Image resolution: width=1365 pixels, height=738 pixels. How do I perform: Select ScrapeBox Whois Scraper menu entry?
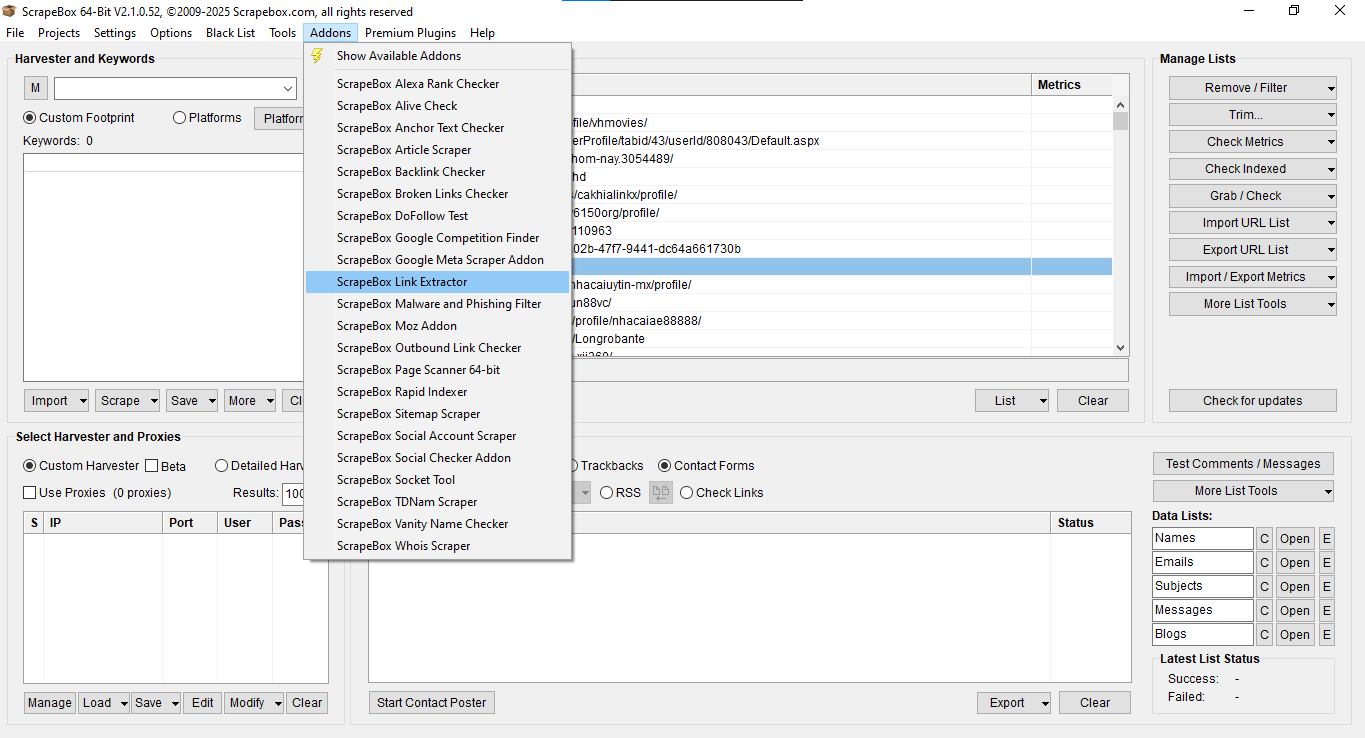click(x=437, y=546)
